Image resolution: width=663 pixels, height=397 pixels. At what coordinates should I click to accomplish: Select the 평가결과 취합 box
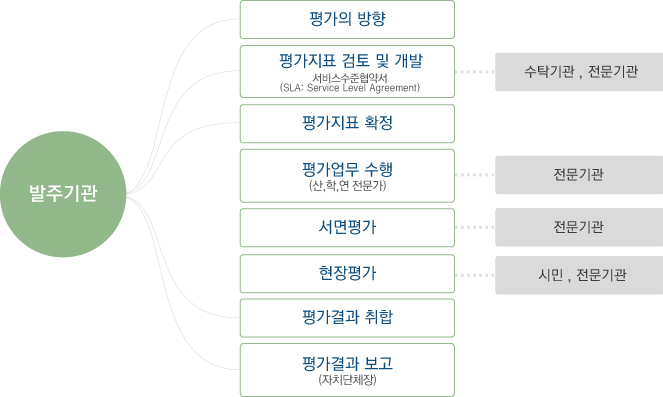coord(347,318)
